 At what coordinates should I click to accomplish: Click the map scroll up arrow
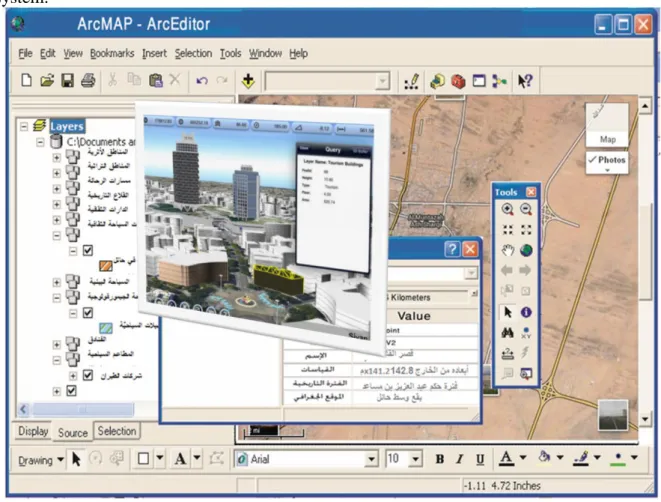[645, 105]
